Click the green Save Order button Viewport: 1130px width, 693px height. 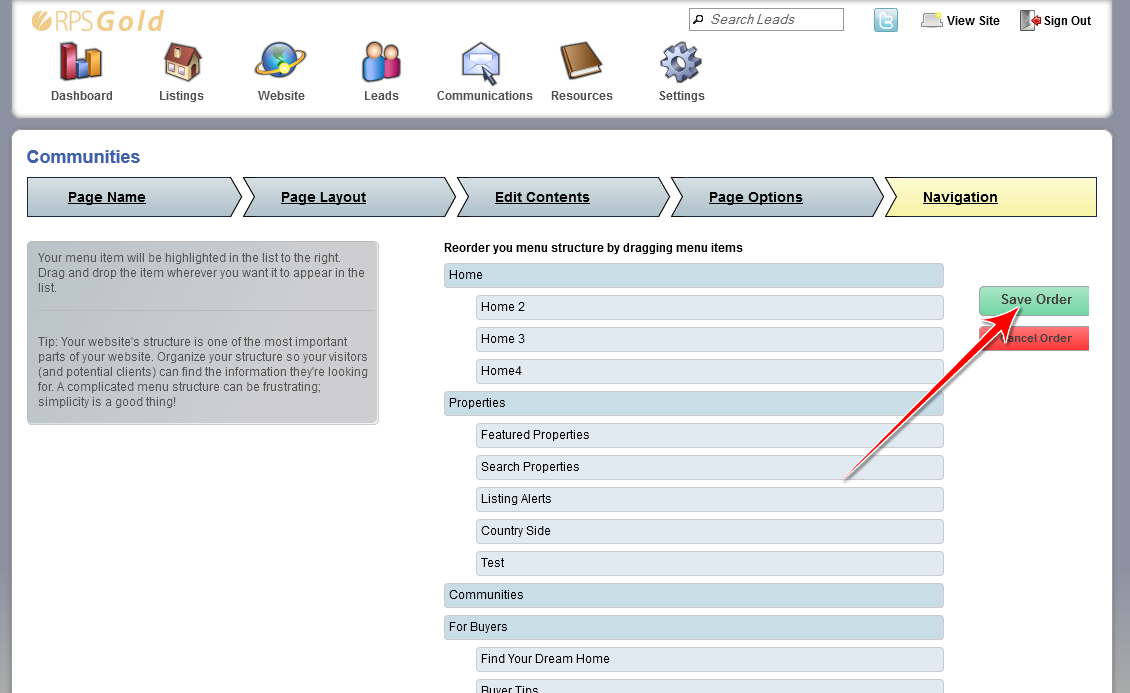tap(1034, 300)
